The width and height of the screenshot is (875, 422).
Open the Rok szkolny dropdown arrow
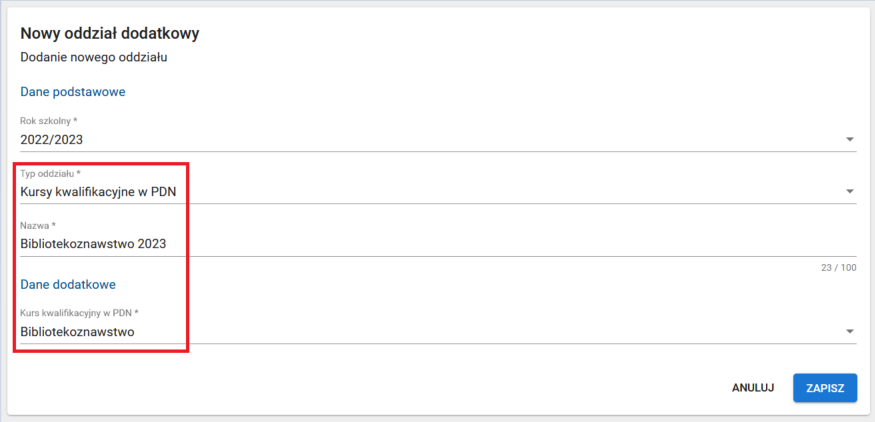[x=849, y=140]
